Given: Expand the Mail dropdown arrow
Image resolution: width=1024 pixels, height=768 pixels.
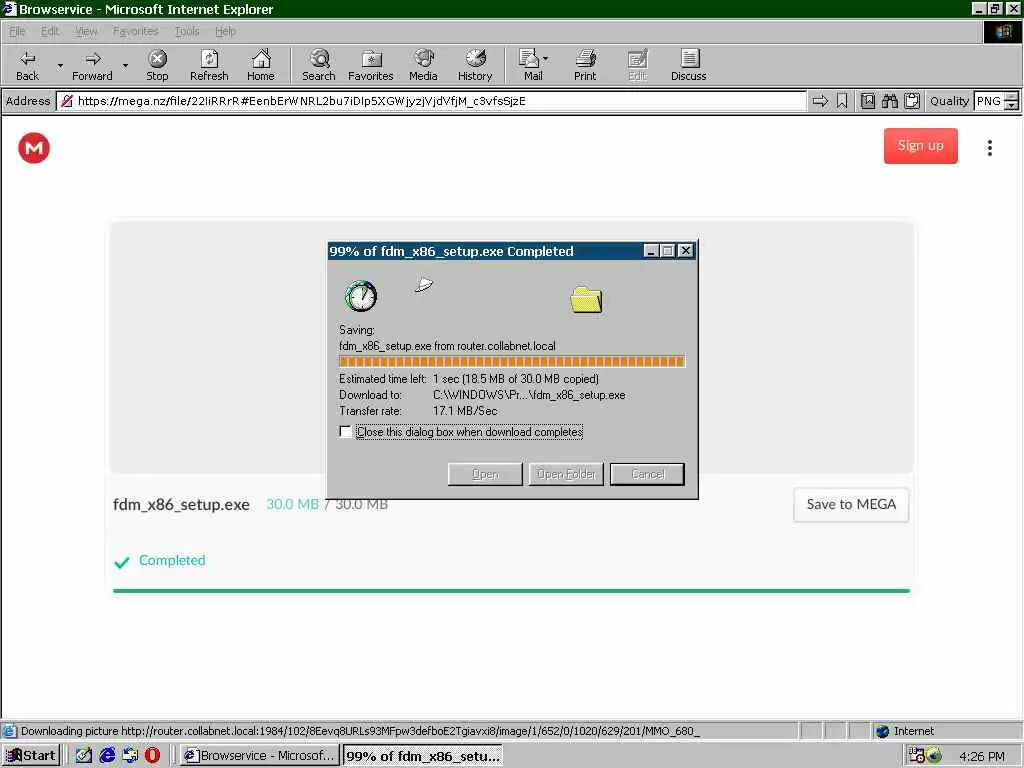Looking at the screenshot, I should pyautogui.click(x=545, y=59).
